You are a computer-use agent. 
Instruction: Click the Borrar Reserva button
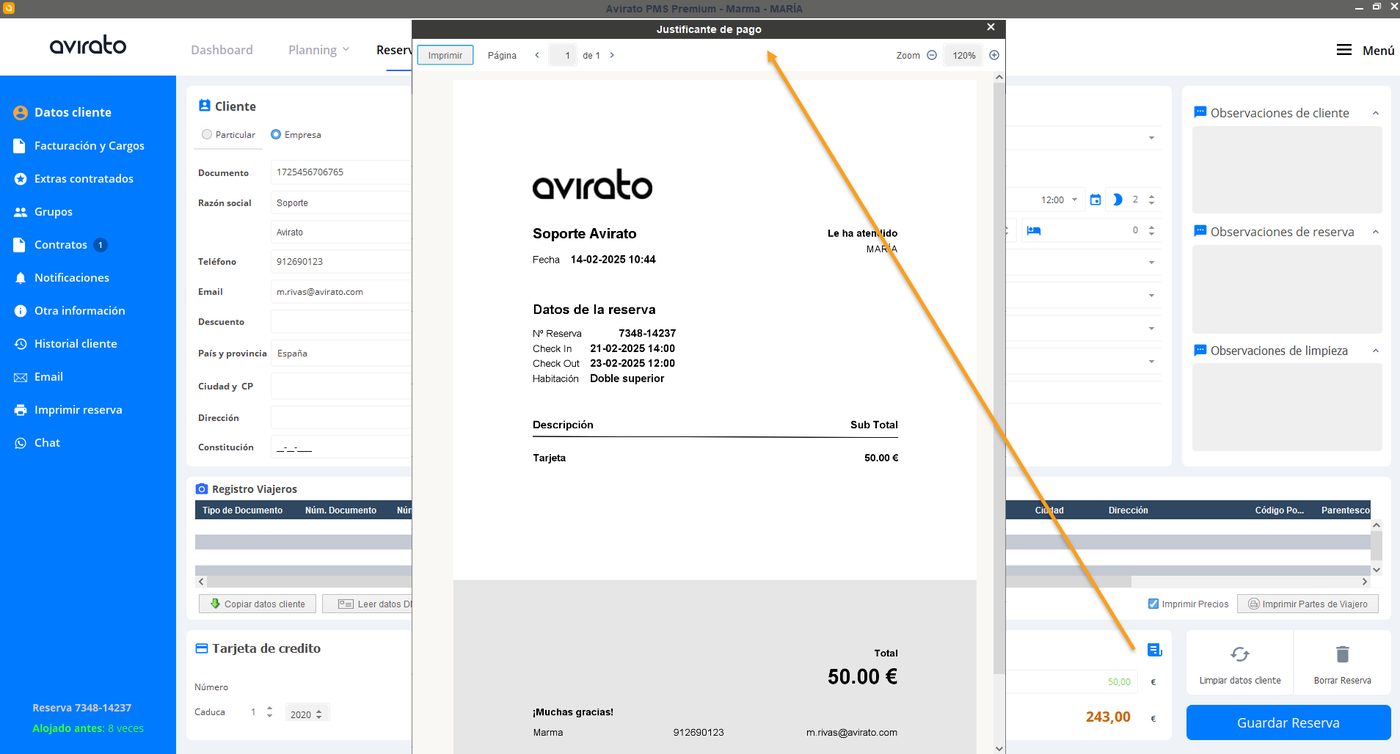(1342, 664)
